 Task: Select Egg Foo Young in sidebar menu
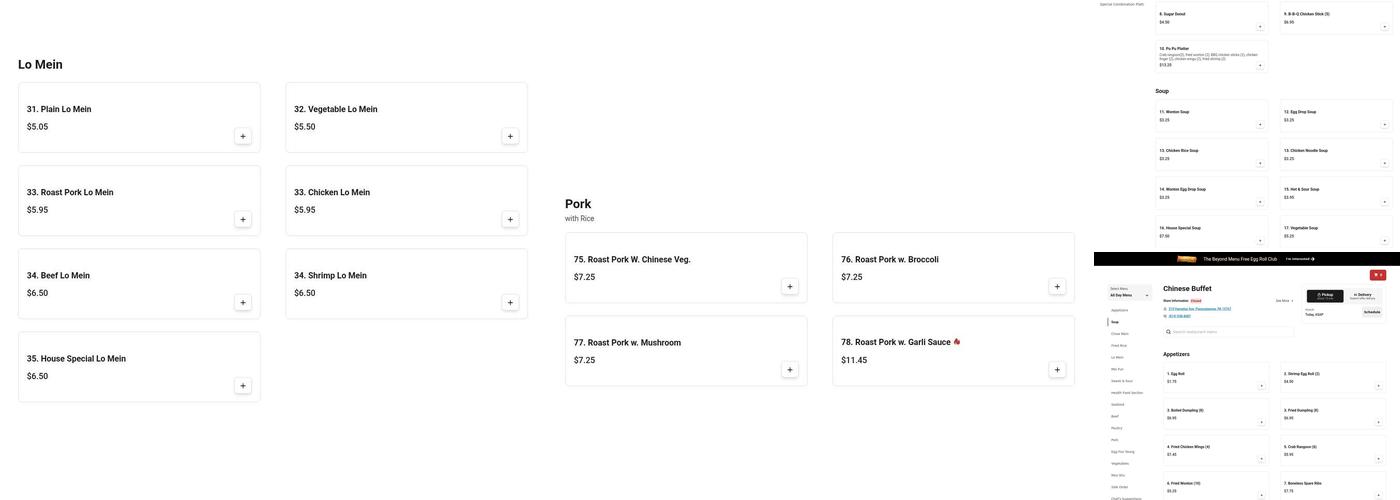coord(1123,451)
